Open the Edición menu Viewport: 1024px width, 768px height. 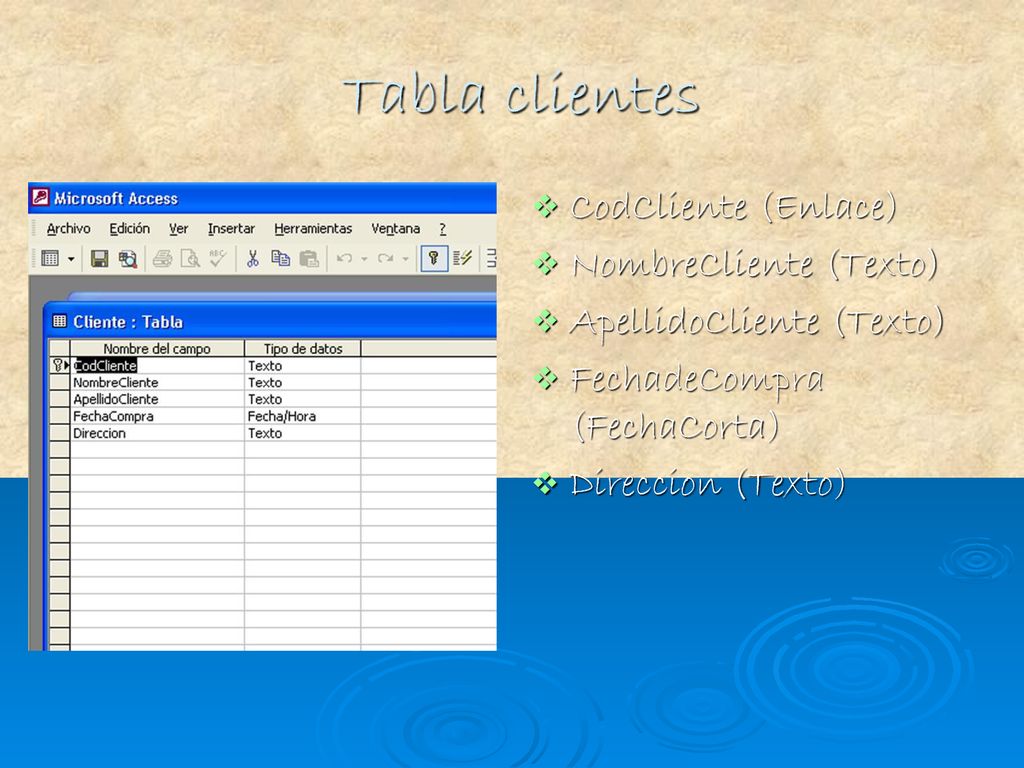coord(129,229)
